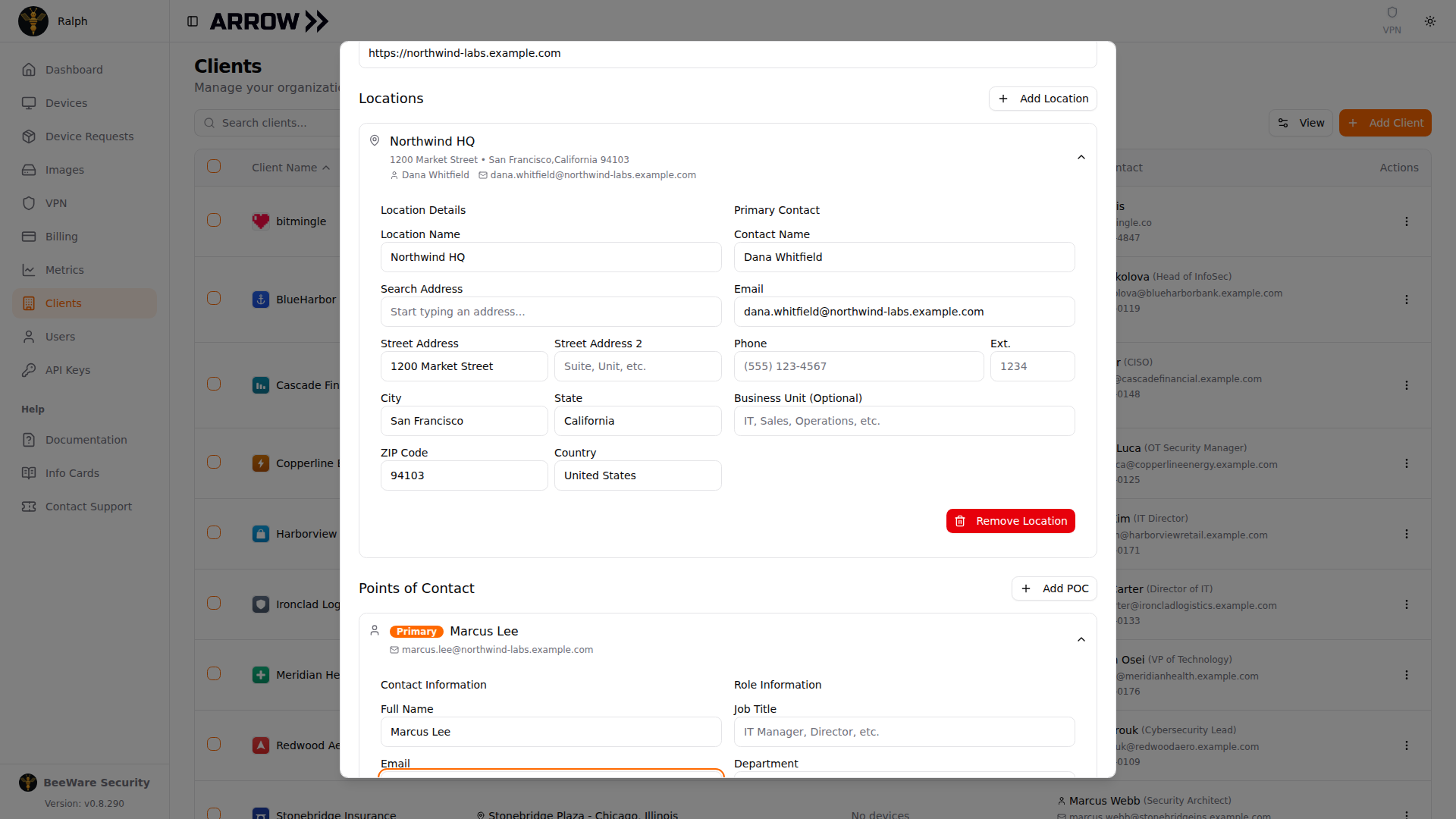Click the Job Title field
Viewport: 1456px width, 819px height.
pos(904,732)
